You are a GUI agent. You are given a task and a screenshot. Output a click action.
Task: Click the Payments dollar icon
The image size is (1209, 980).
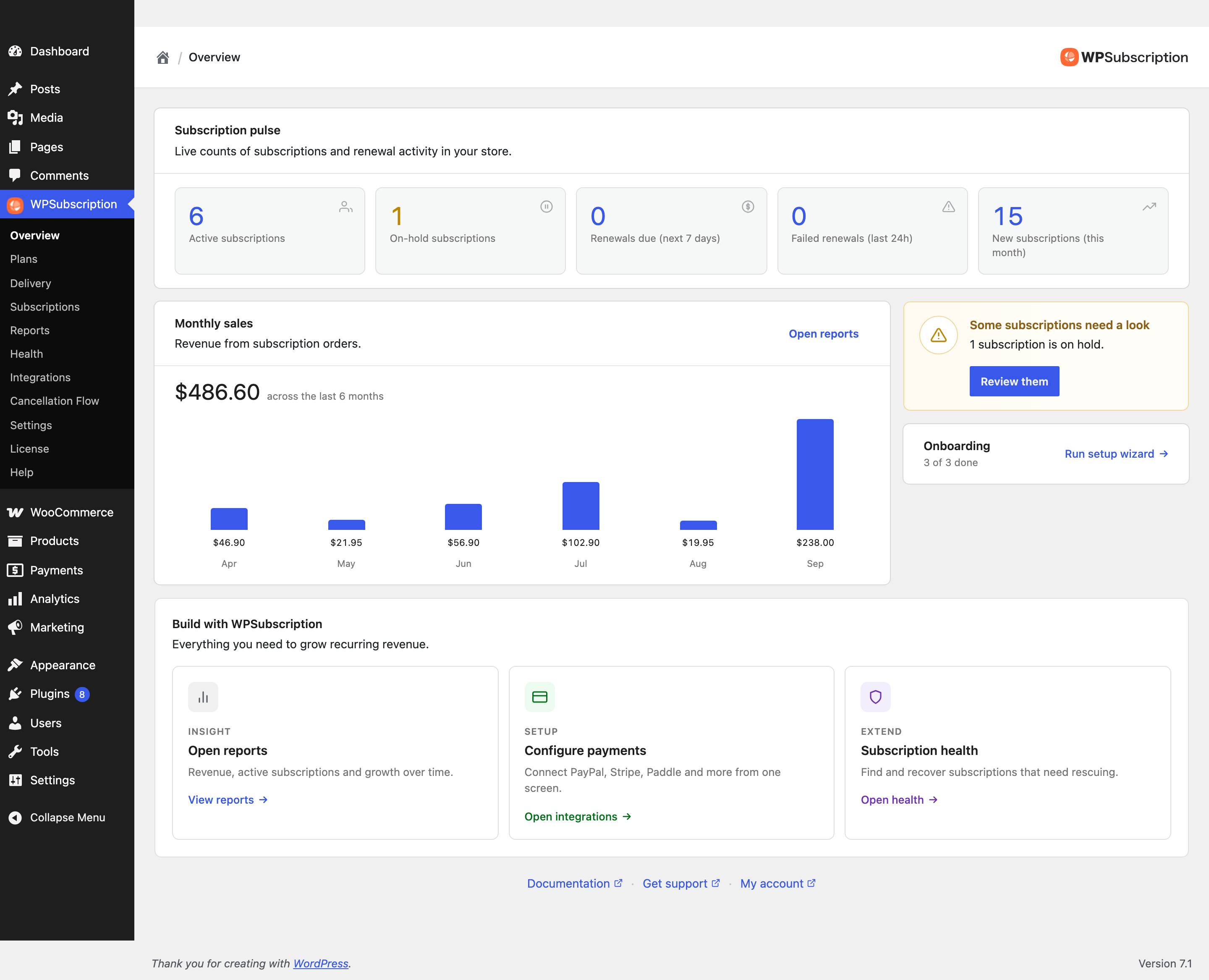(15, 570)
